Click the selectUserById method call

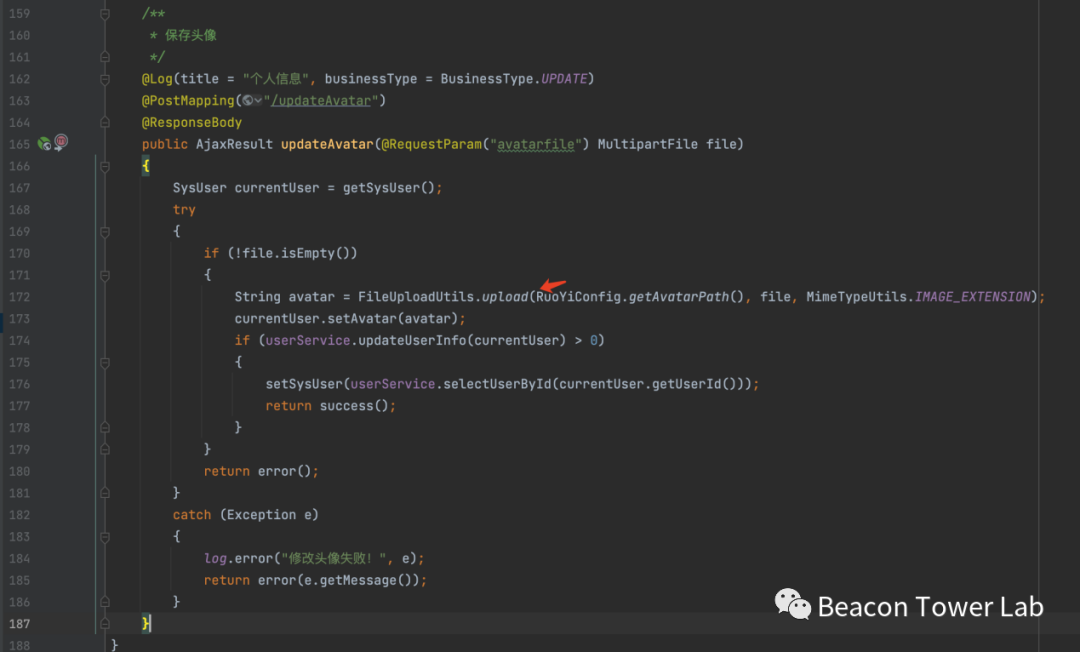[497, 384]
